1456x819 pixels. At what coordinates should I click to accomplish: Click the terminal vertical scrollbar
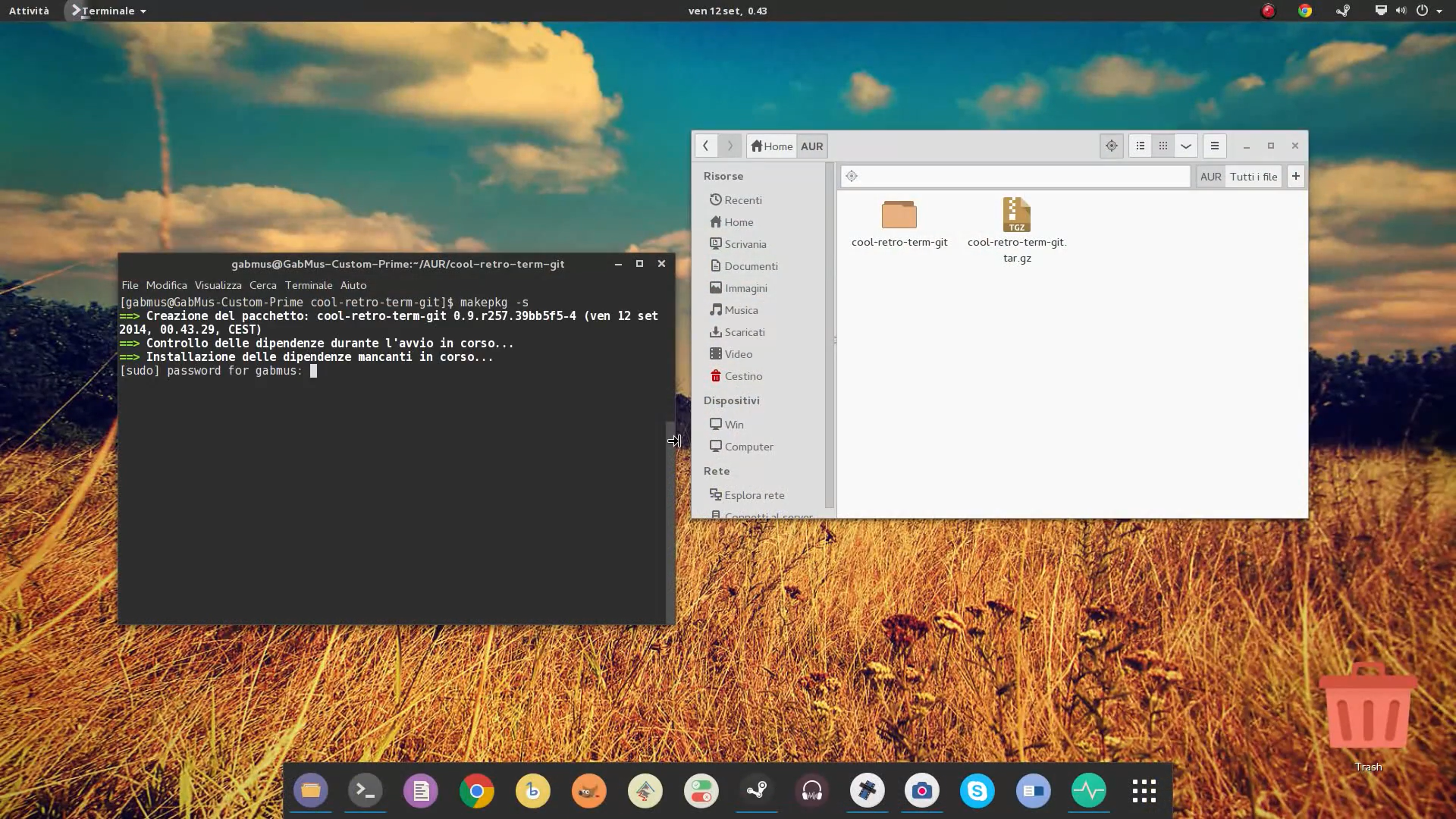(670, 522)
